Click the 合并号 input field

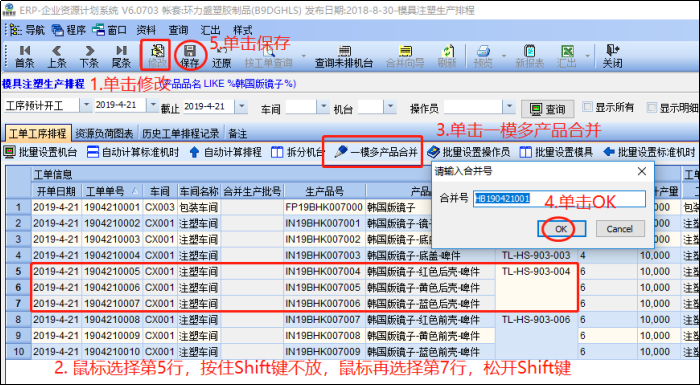559,199
